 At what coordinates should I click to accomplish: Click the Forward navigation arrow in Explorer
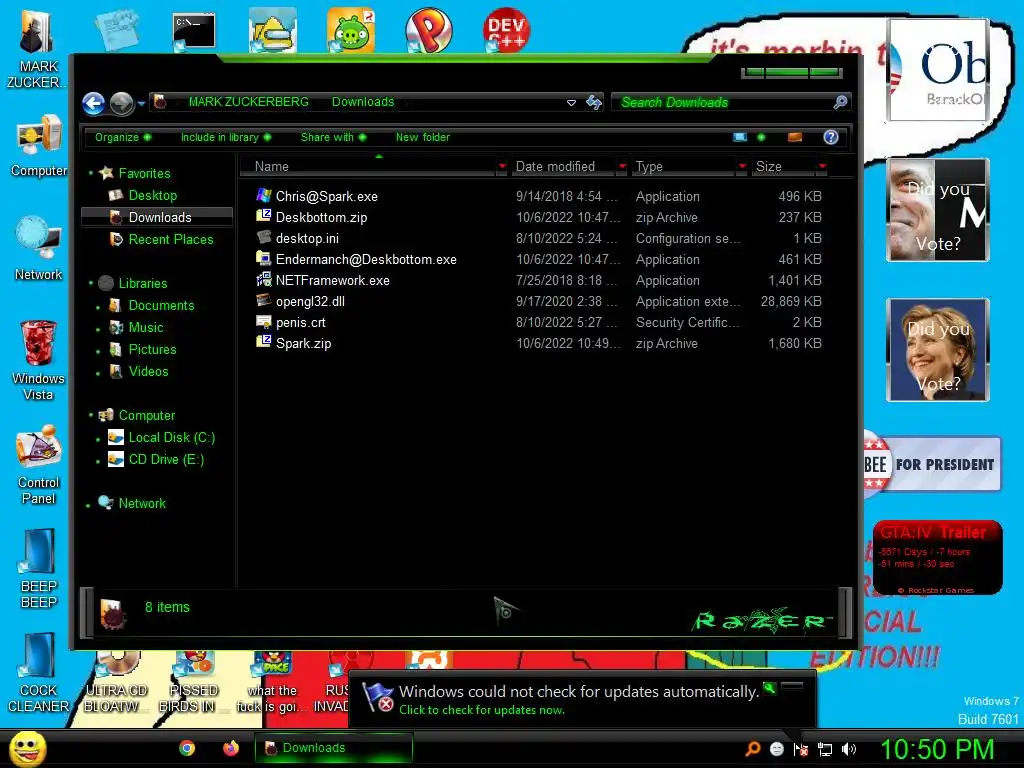(x=121, y=103)
